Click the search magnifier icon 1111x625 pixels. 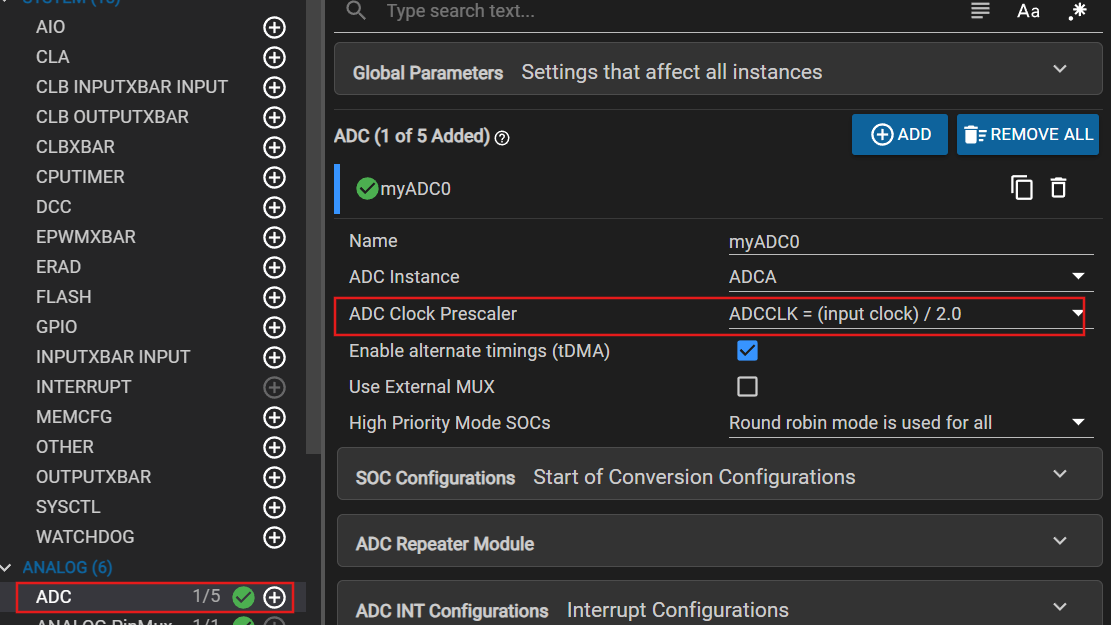click(356, 11)
